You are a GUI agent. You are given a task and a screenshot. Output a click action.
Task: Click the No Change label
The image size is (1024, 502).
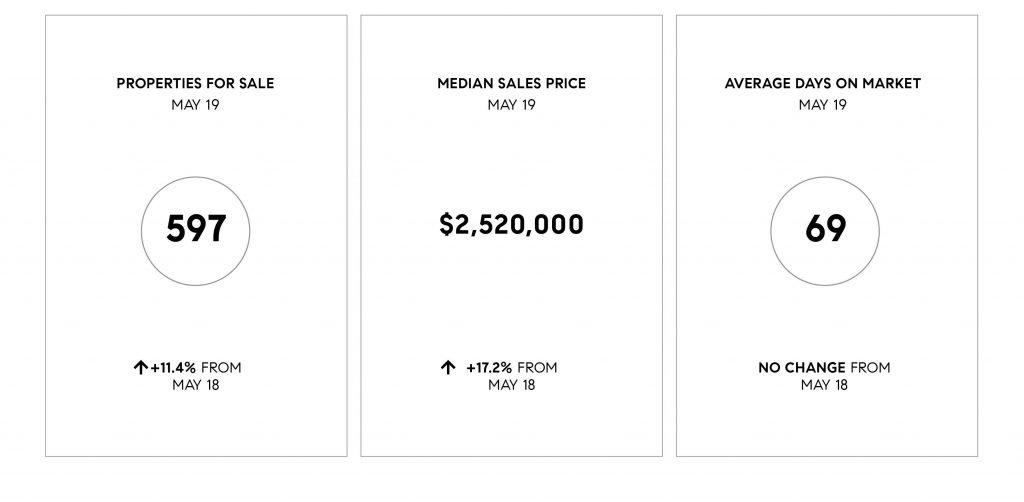(802, 368)
